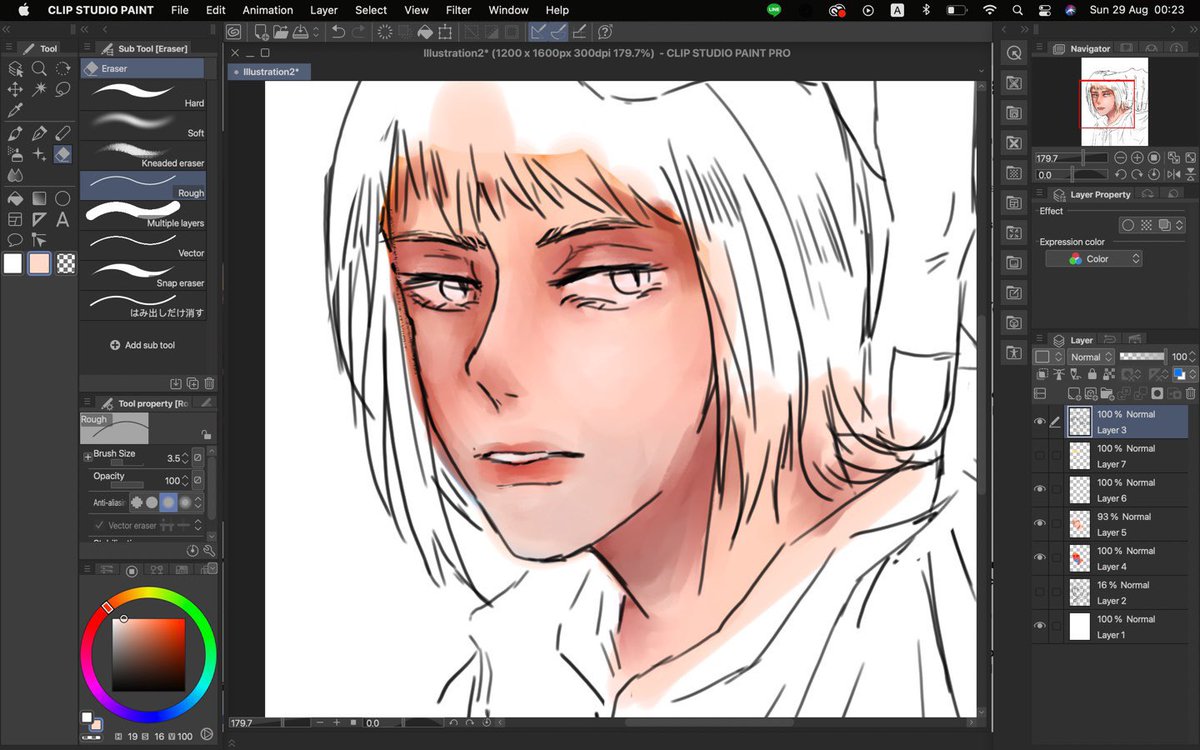The image size is (1200, 750).
Task: Toggle Layer 1 visibility eye
Action: click(1039, 626)
